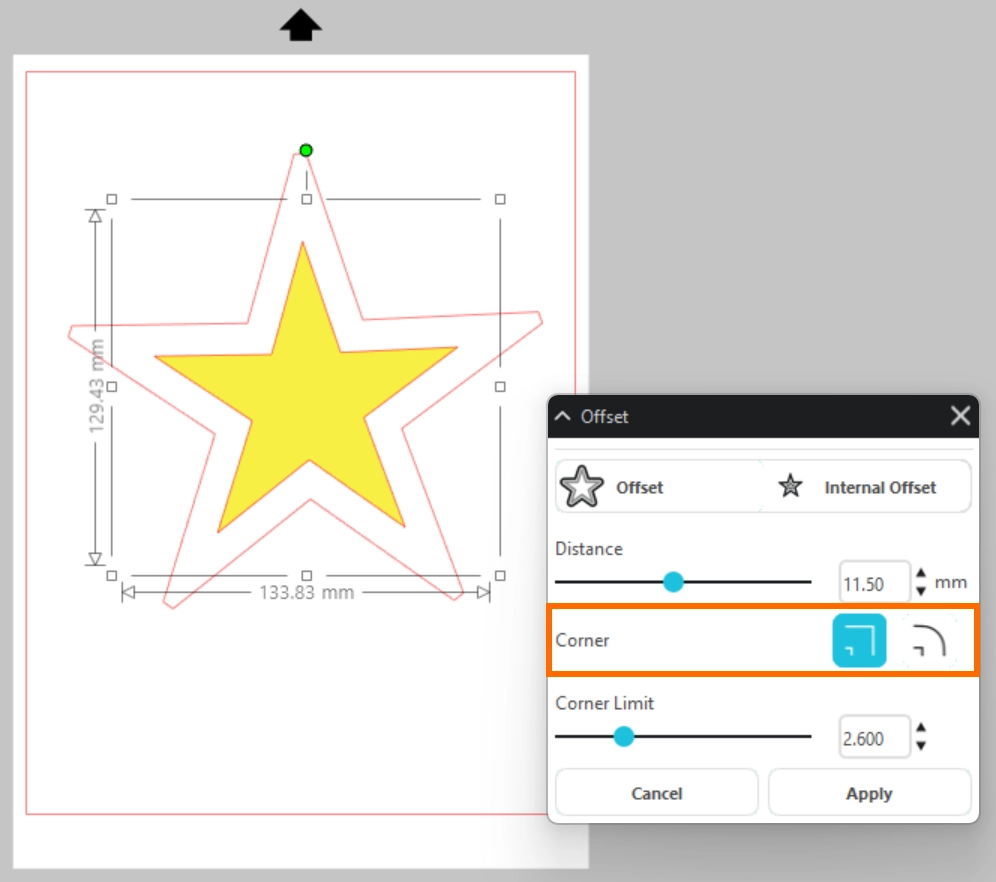
Task: Increase the Distance value with the up arrow
Action: pyautogui.click(x=921, y=574)
